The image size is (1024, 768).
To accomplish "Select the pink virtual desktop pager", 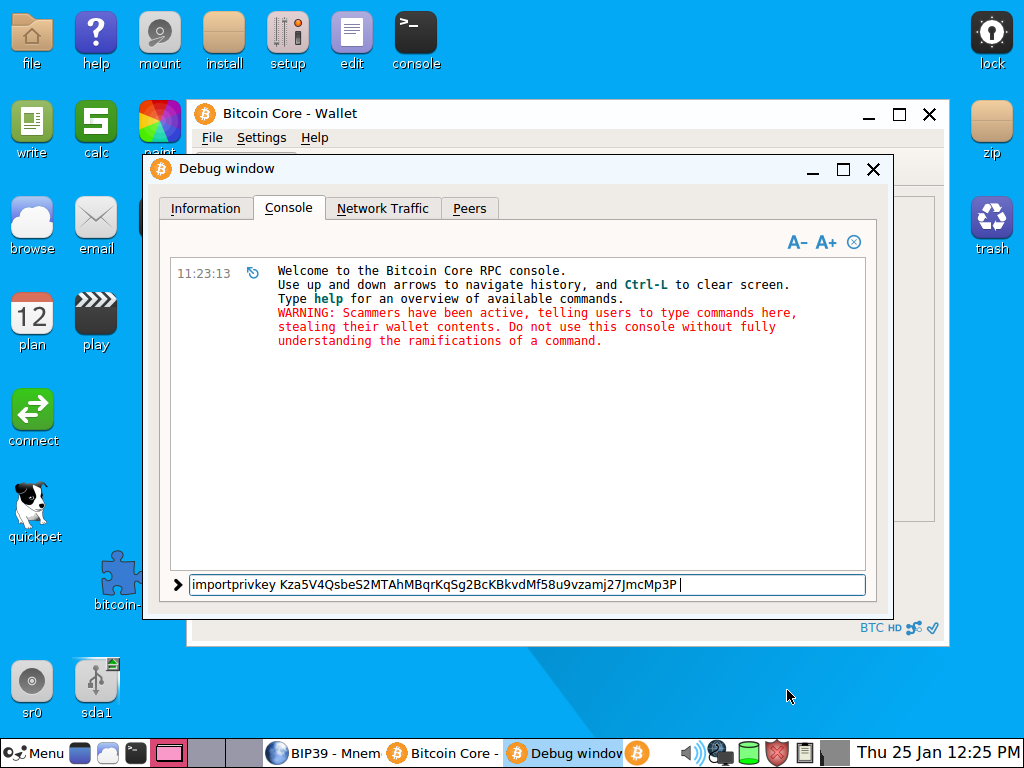I will 169,753.
